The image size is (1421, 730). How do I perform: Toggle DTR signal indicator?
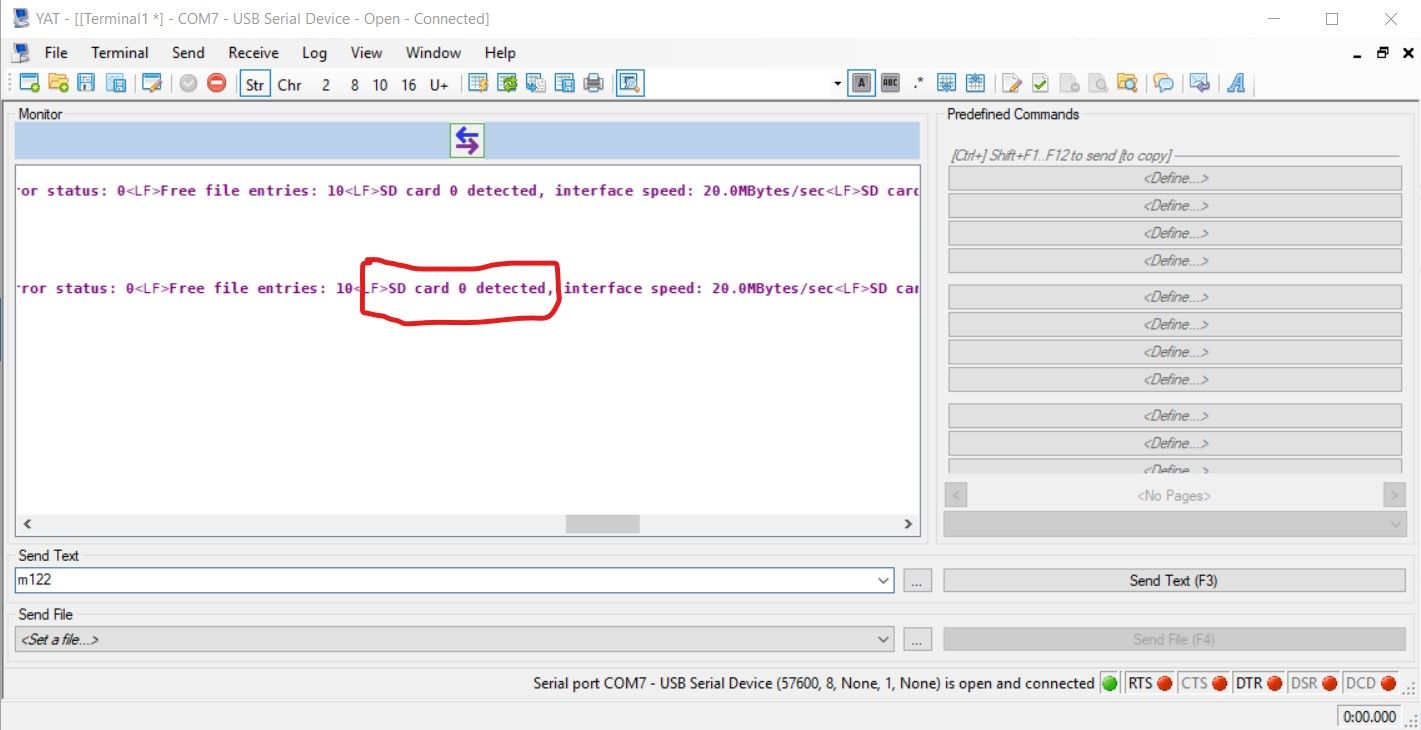point(1259,684)
